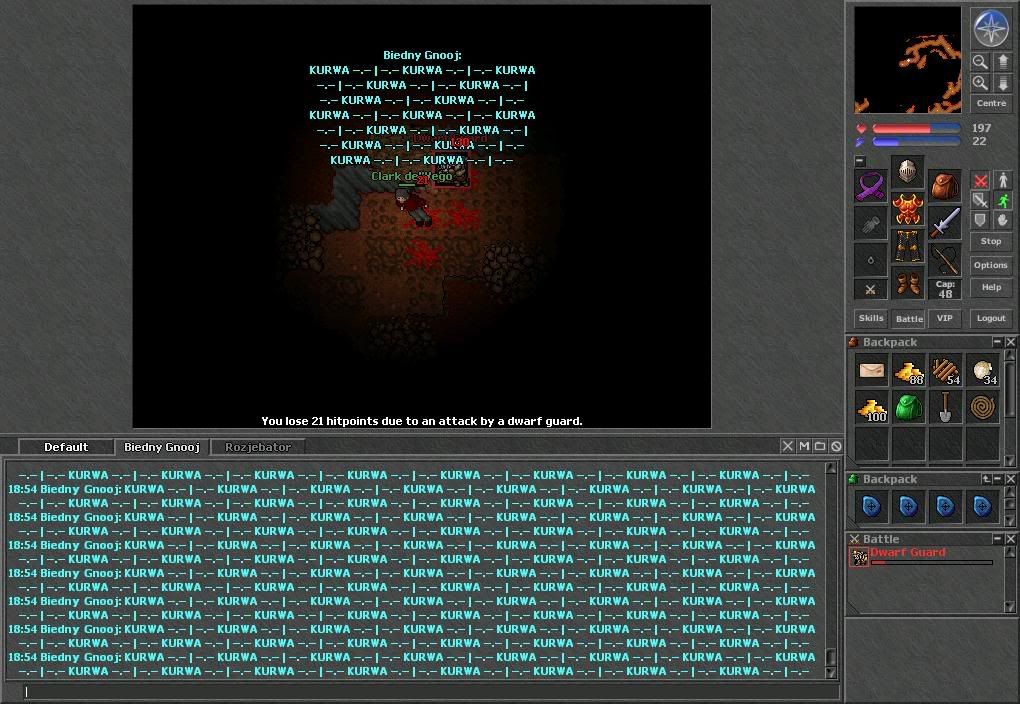Image resolution: width=1020 pixels, height=704 pixels.
Task: Open the brown backpack equipment slot
Action: 945,187
